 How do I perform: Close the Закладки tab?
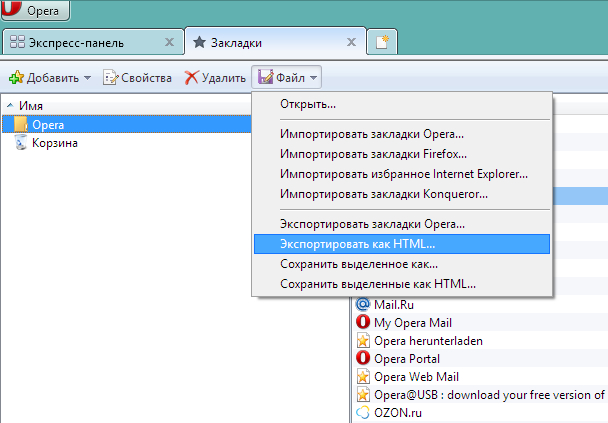(x=351, y=42)
